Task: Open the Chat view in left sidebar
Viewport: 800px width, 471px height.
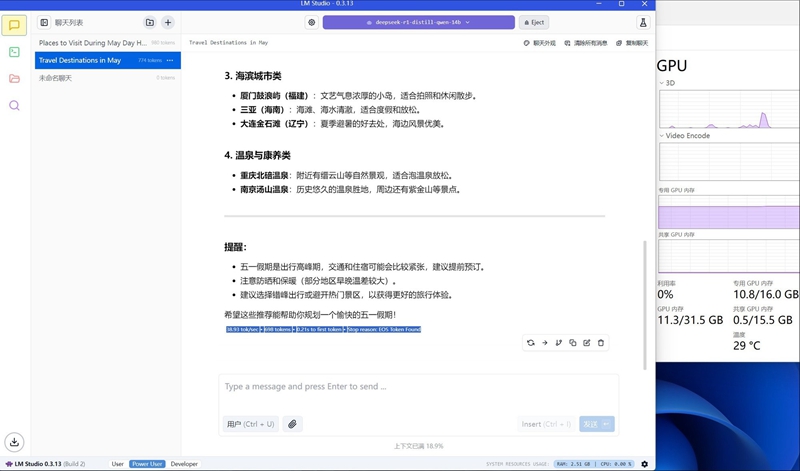Action: click(14, 25)
